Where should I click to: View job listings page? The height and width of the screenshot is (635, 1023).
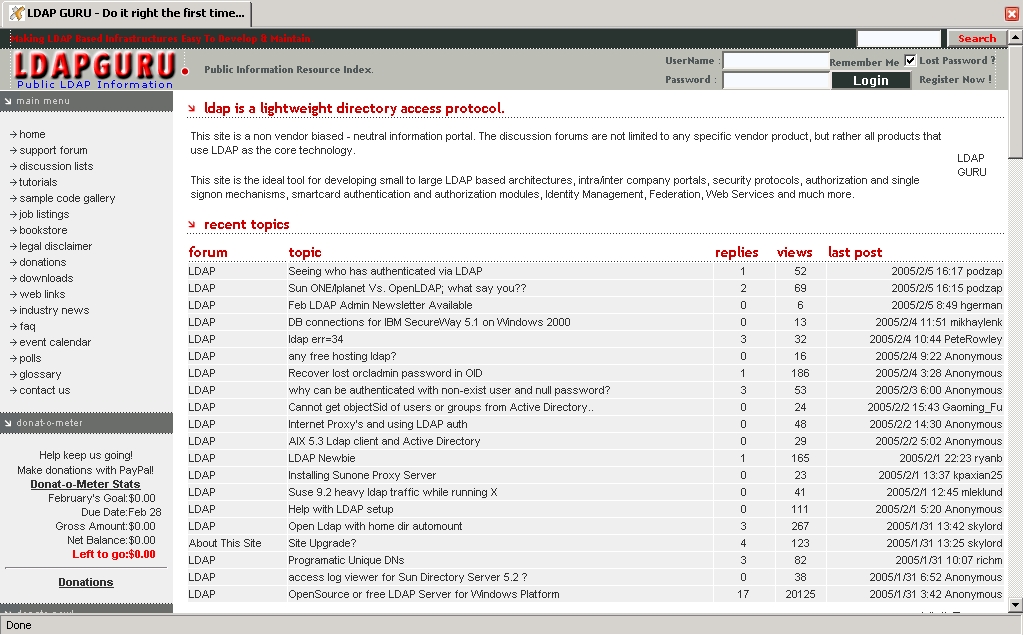click(x=44, y=214)
